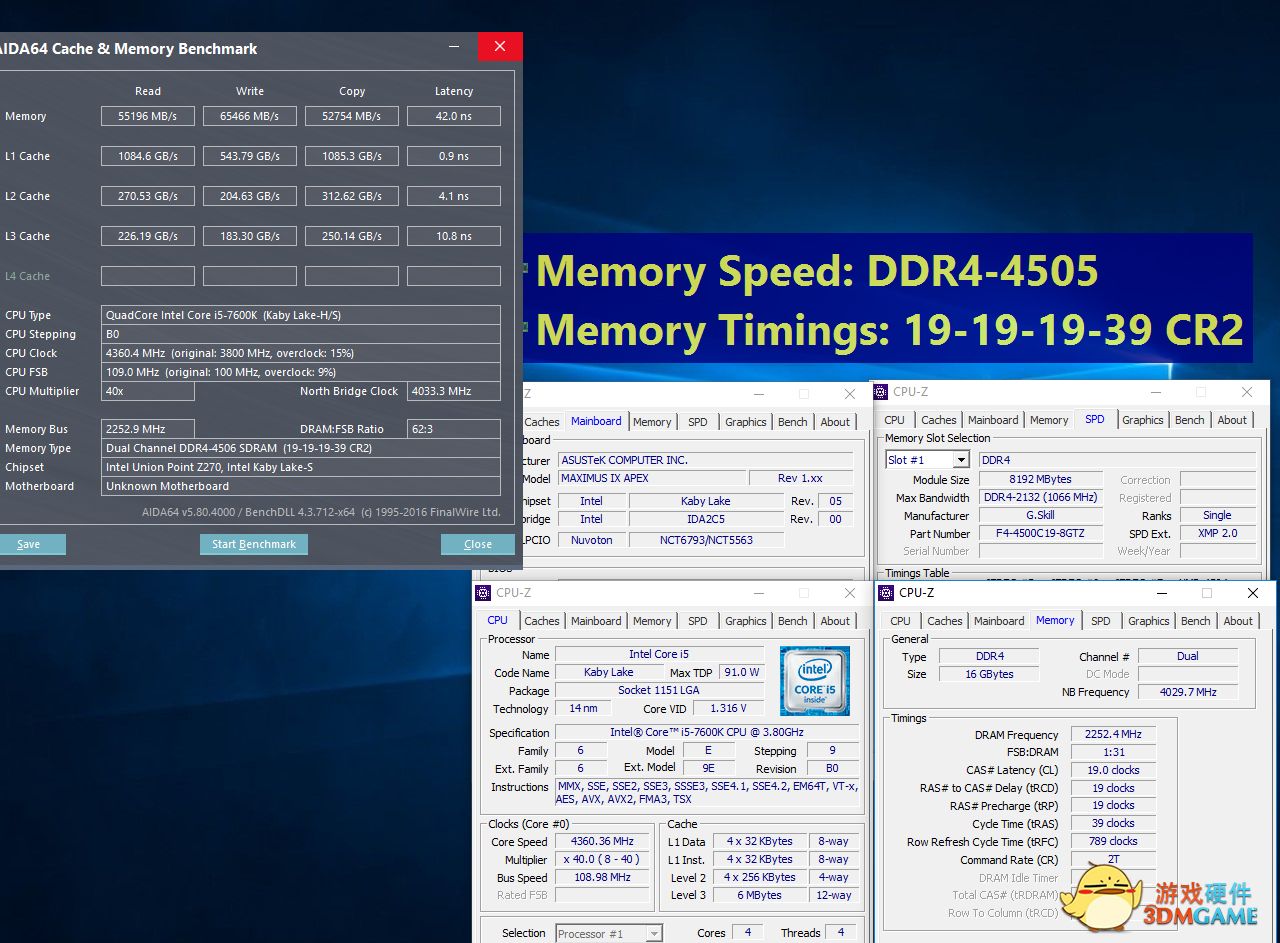
Task: Click the ASUSTeK COMPUTER INC. manufacturer field
Action: click(x=706, y=460)
